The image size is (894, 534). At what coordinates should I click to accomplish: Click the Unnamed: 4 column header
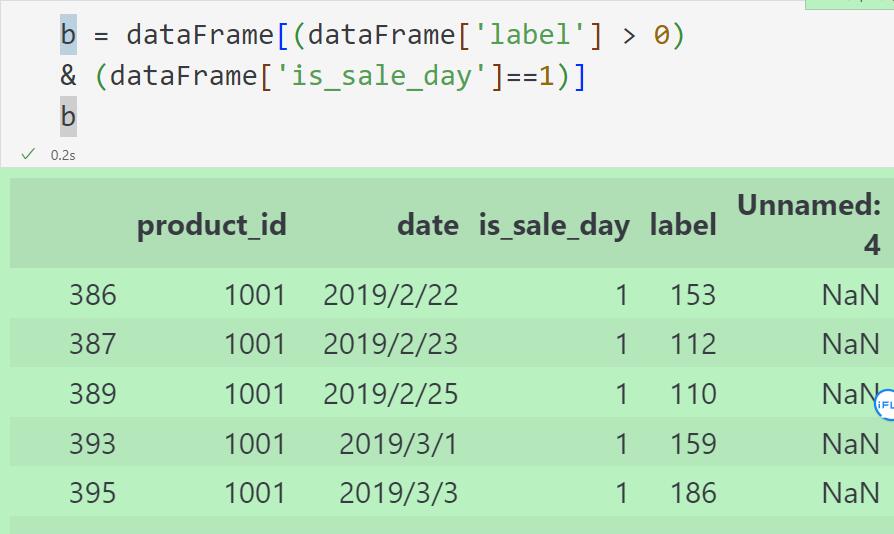tap(809, 224)
